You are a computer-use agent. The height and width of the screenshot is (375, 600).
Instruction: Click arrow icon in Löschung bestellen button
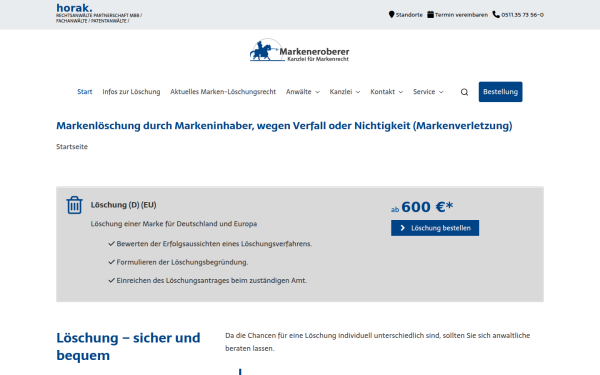(x=403, y=228)
